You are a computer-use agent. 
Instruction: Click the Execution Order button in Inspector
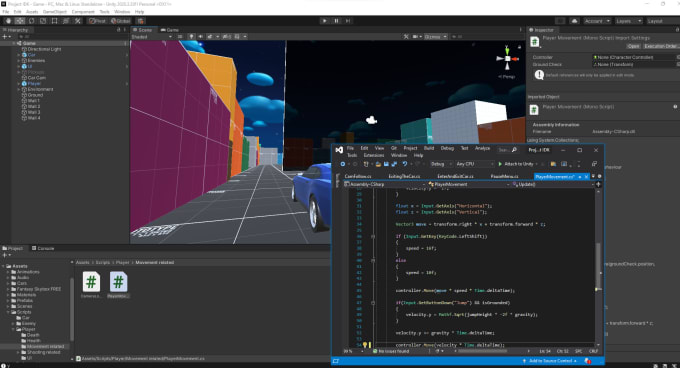click(660, 46)
